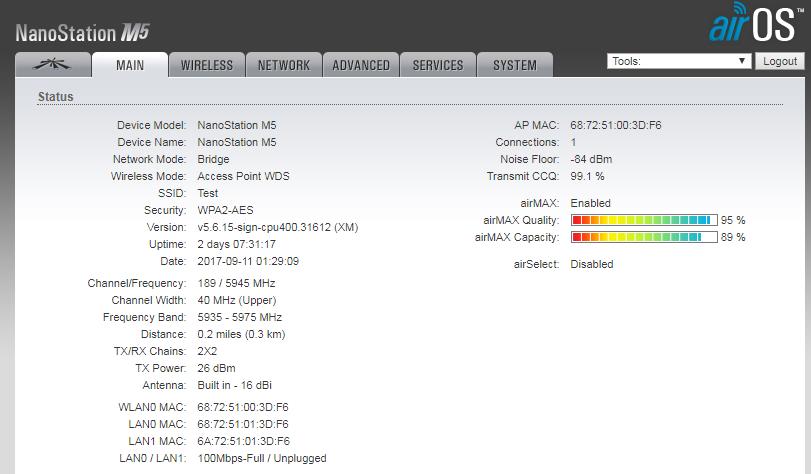Screen dimensions: 811x474
Task: Click the WLAN0 MAC address value
Action: click(x=243, y=407)
